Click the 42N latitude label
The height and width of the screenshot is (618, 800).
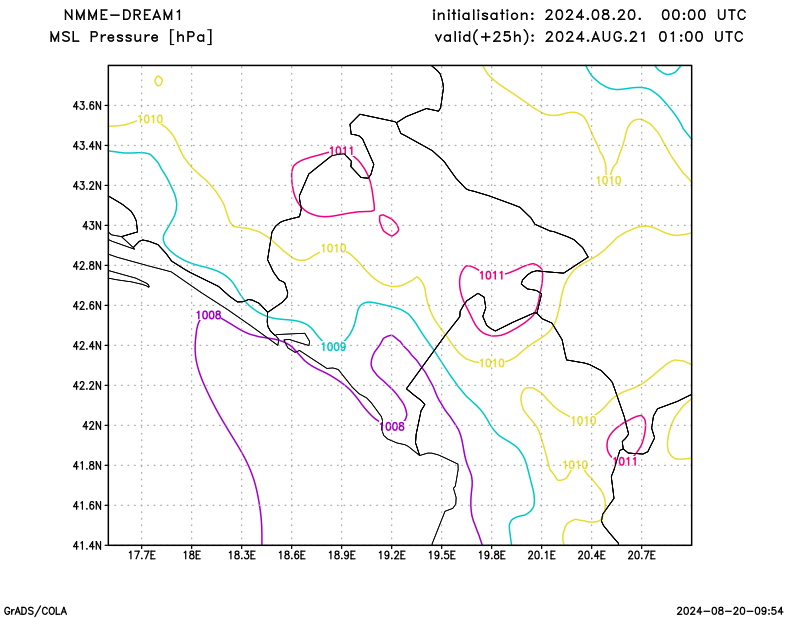coord(92,426)
